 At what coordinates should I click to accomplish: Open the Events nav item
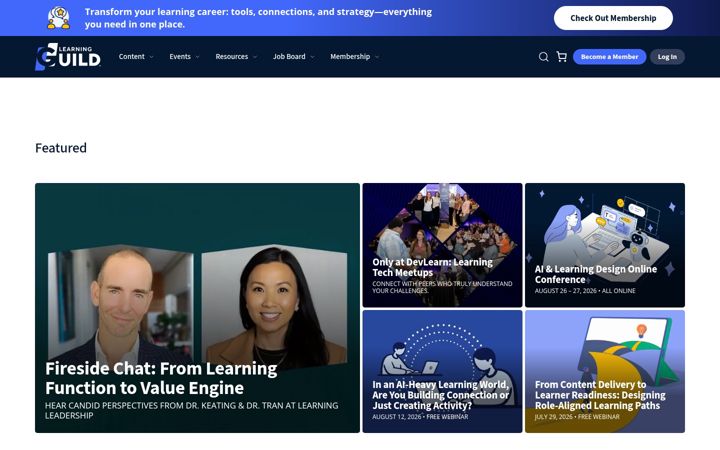[180, 56]
